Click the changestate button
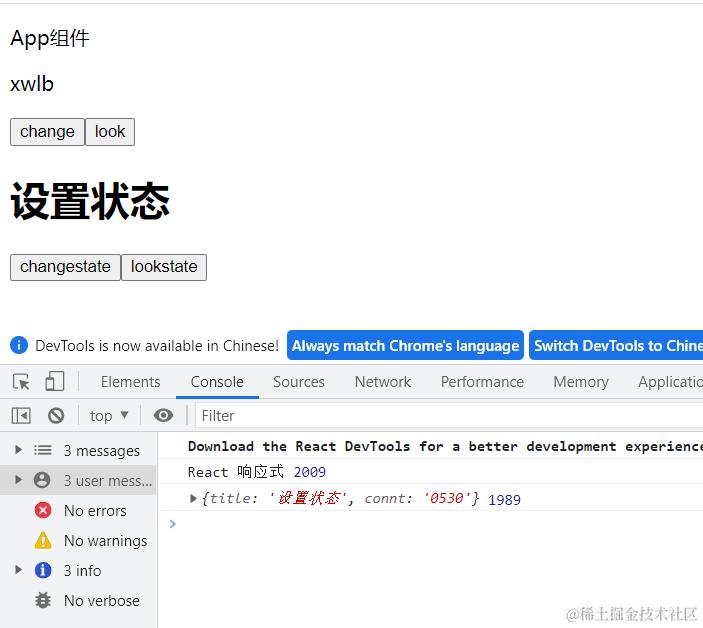 pos(65,267)
